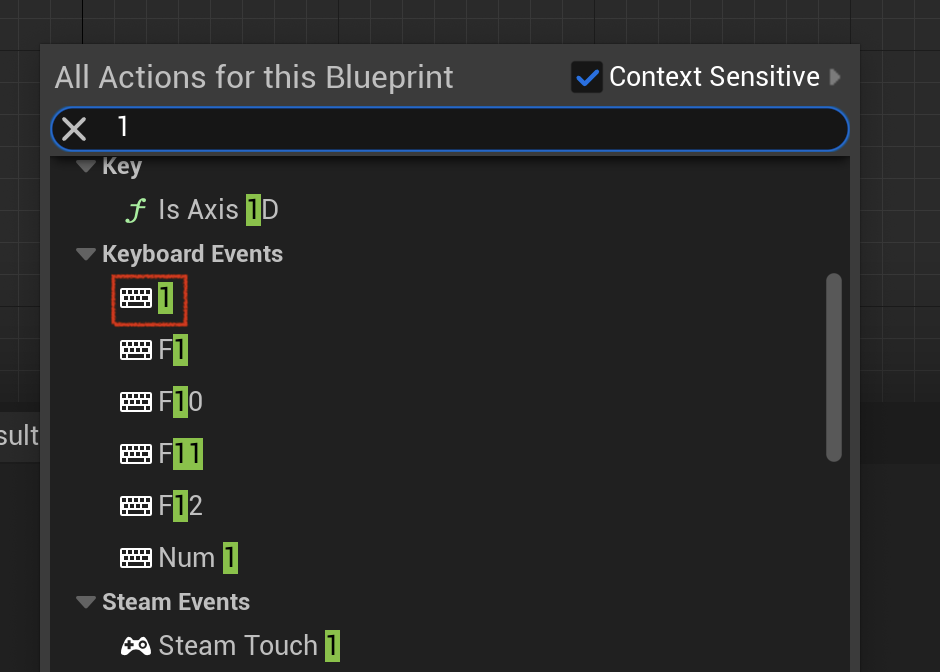The width and height of the screenshot is (940, 672).
Task: Click the keyboard icon beside F12
Action: (136, 506)
